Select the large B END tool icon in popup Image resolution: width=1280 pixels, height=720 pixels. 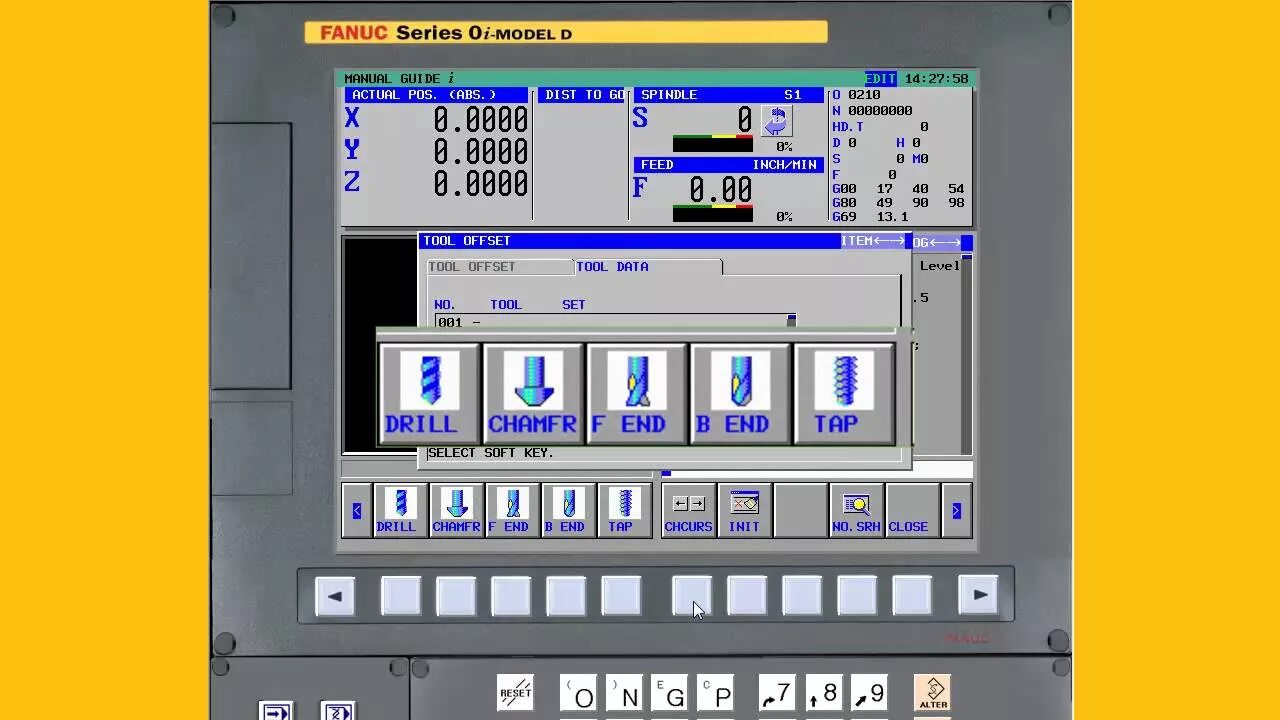point(740,394)
